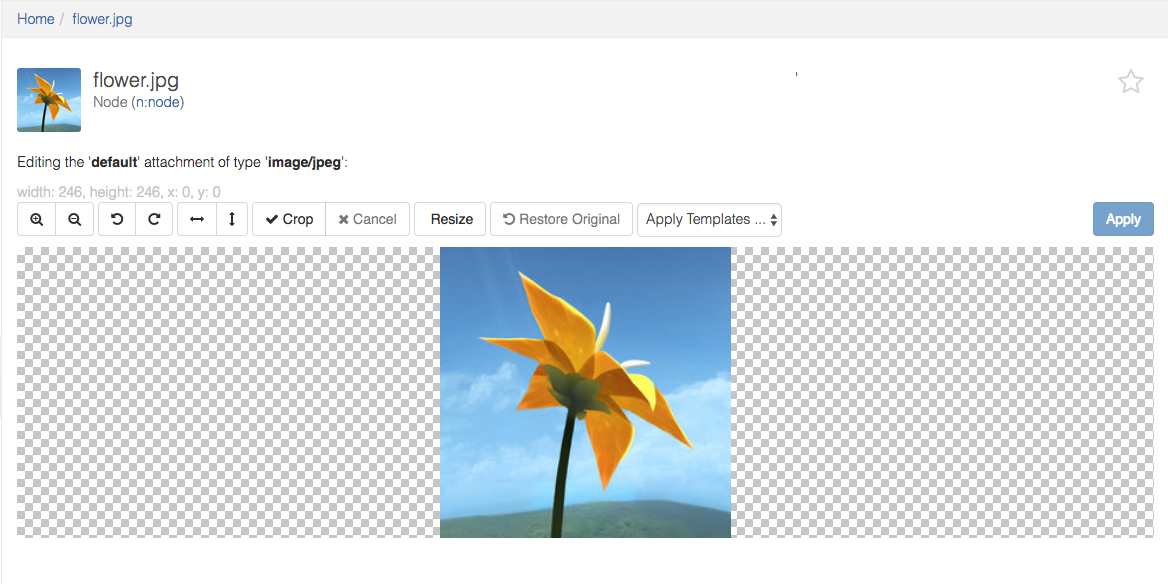The height and width of the screenshot is (584, 1168).
Task: Open the Apply Templates dropdown
Action: click(x=709, y=220)
